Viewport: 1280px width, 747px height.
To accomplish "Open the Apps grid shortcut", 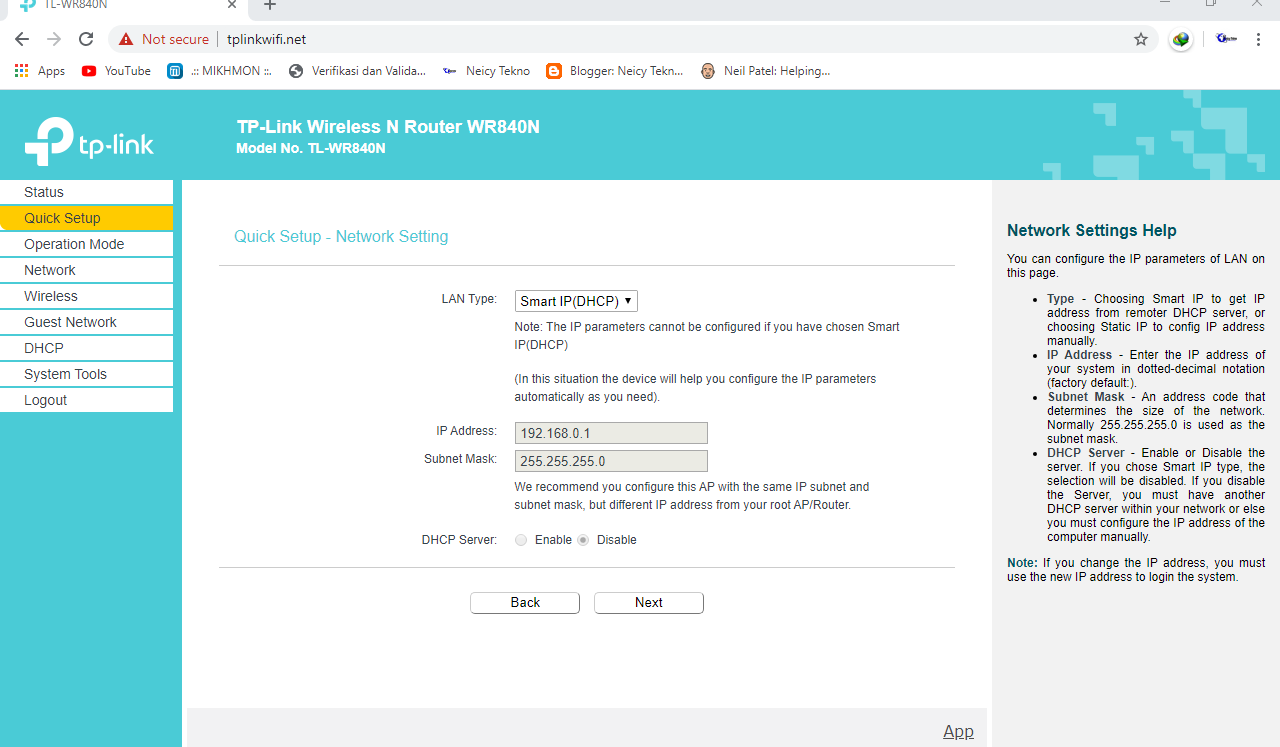I will [40, 71].
